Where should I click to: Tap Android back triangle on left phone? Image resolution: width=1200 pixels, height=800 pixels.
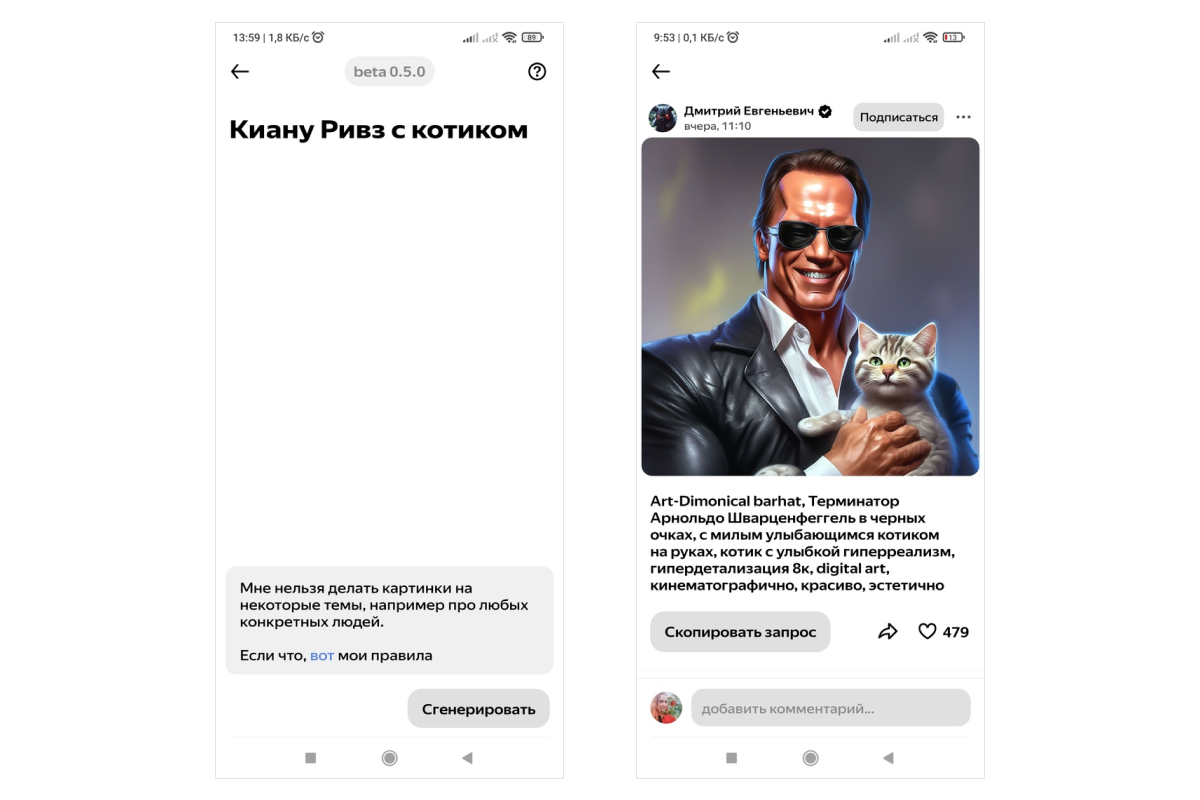pyautogui.click(x=467, y=758)
